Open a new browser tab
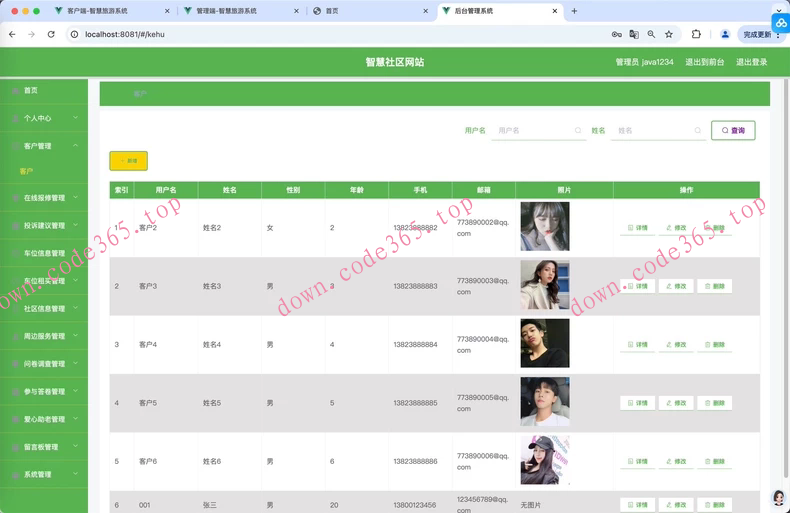This screenshot has width=790, height=513. click(574, 11)
